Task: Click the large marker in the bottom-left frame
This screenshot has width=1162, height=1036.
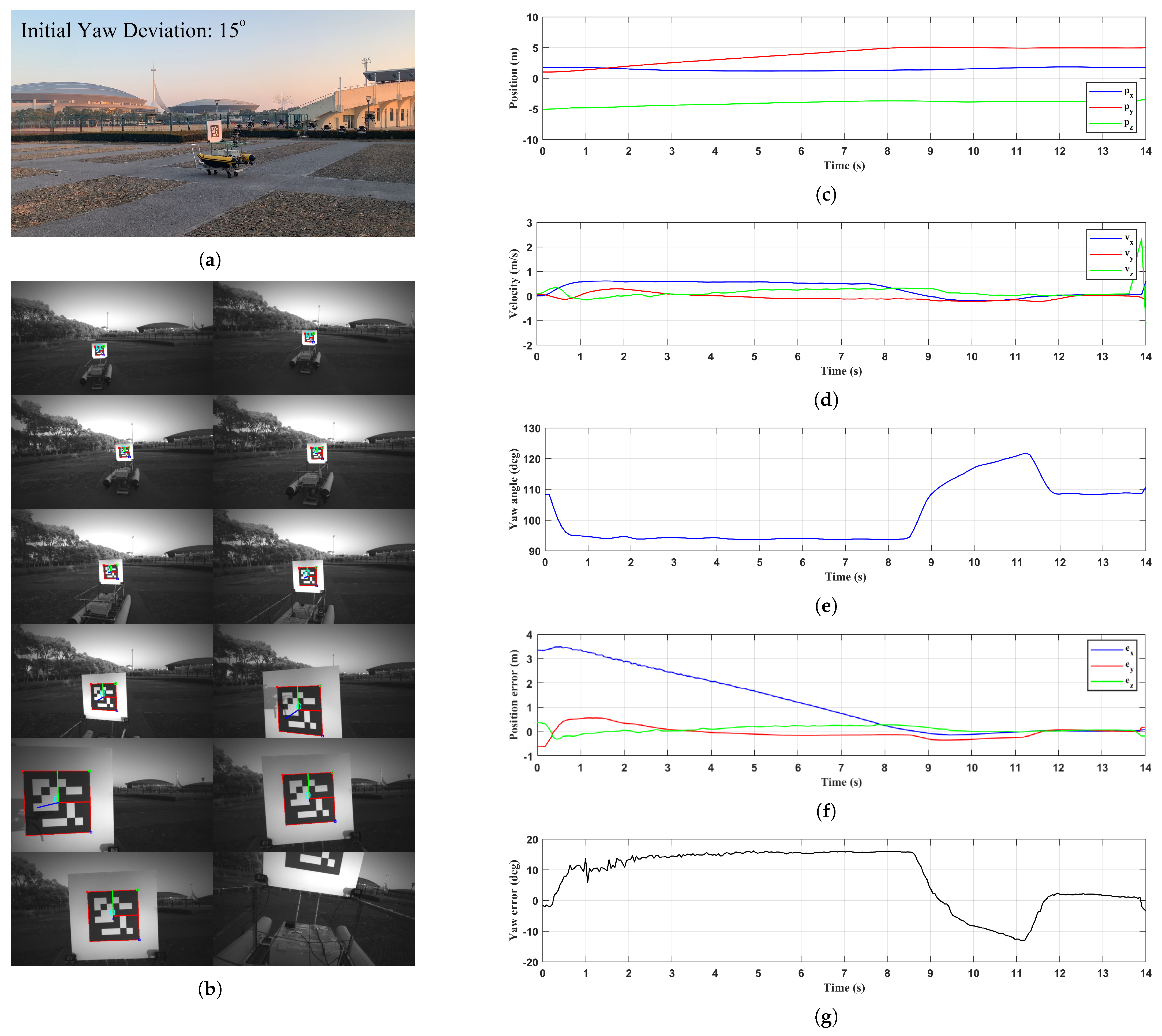Action: [113, 915]
